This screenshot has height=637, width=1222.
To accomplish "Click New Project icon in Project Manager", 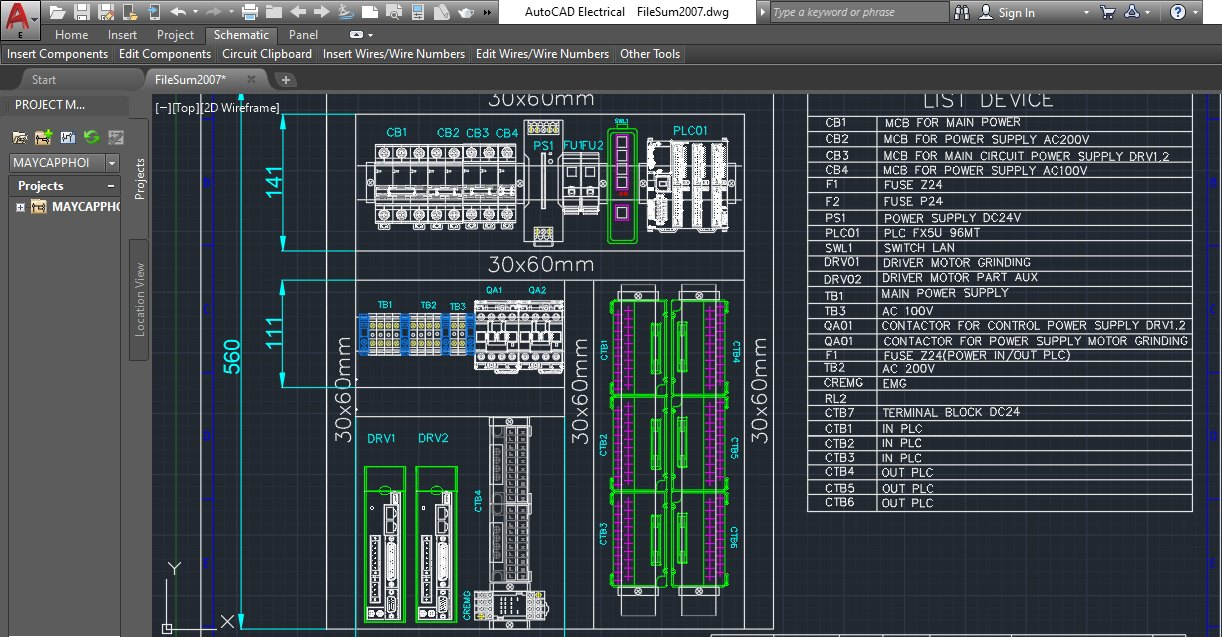I will (x=44, y=137).
